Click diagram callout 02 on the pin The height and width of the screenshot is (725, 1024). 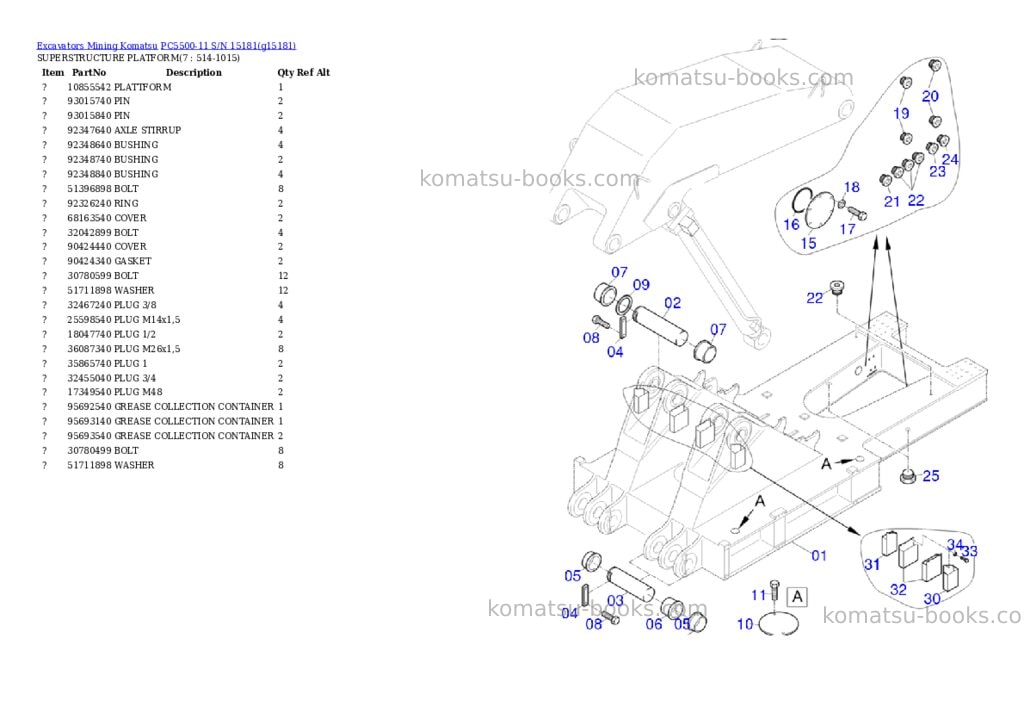point(673,303)
